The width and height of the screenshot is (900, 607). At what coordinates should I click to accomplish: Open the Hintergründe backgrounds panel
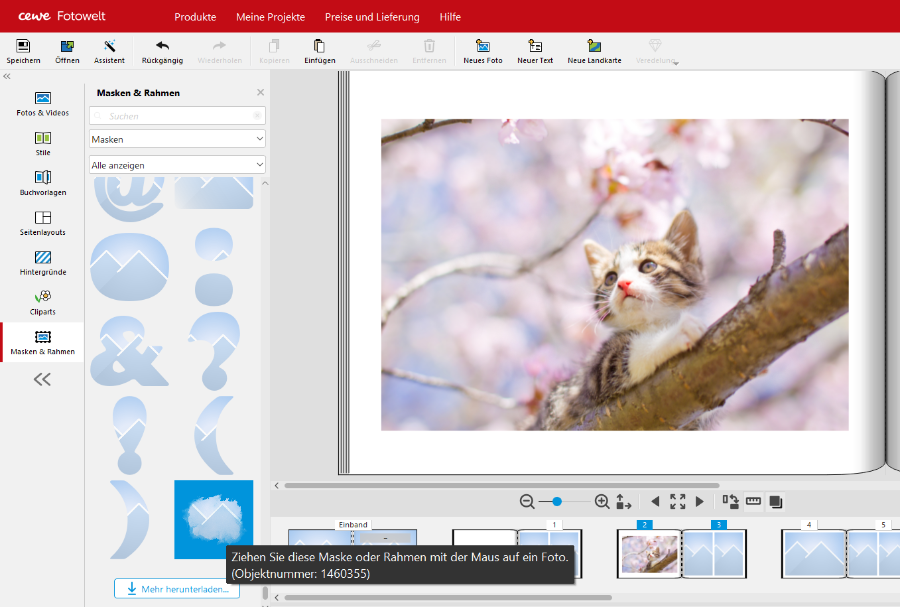coord(42,263)
